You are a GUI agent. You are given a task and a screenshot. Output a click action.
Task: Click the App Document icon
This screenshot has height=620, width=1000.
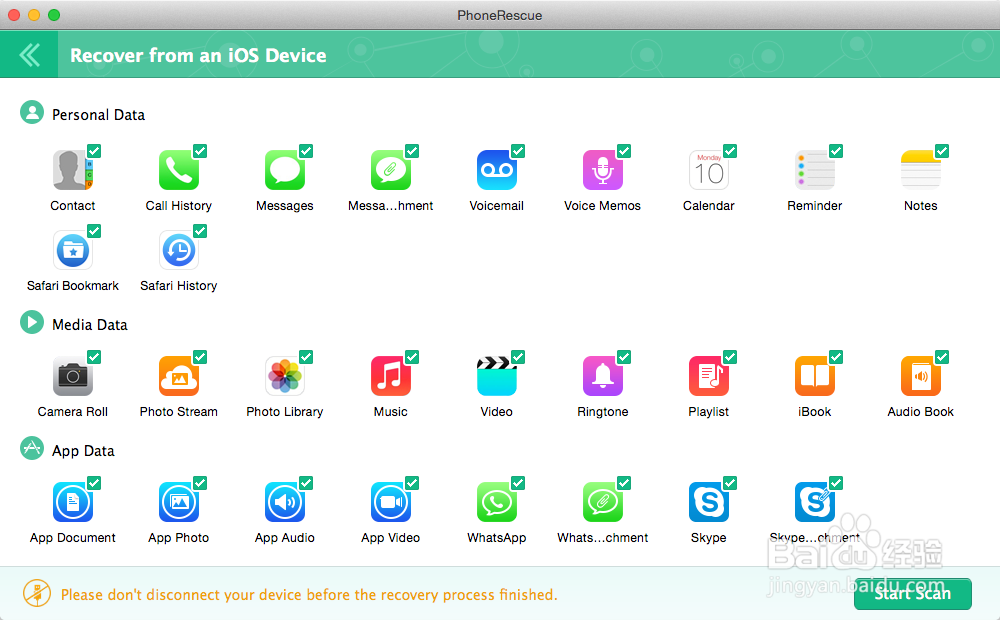click(x=73, y=502)
